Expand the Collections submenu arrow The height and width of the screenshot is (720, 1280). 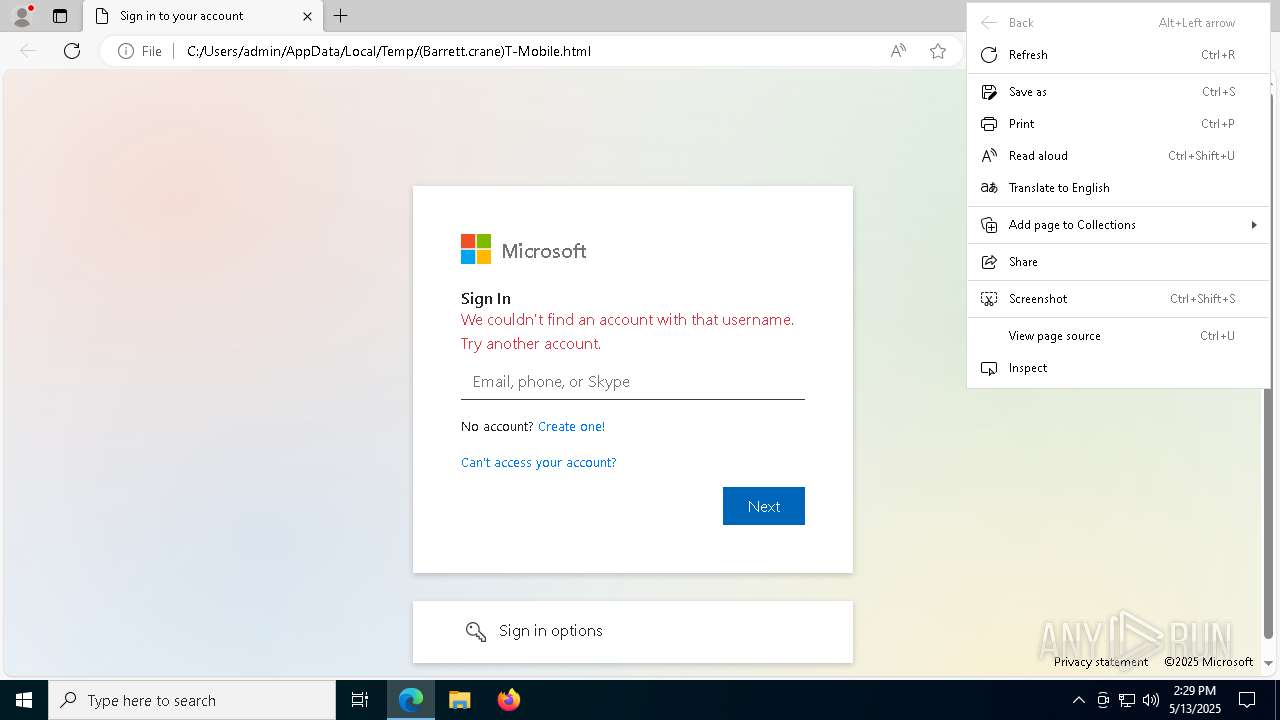[1254, 225]
